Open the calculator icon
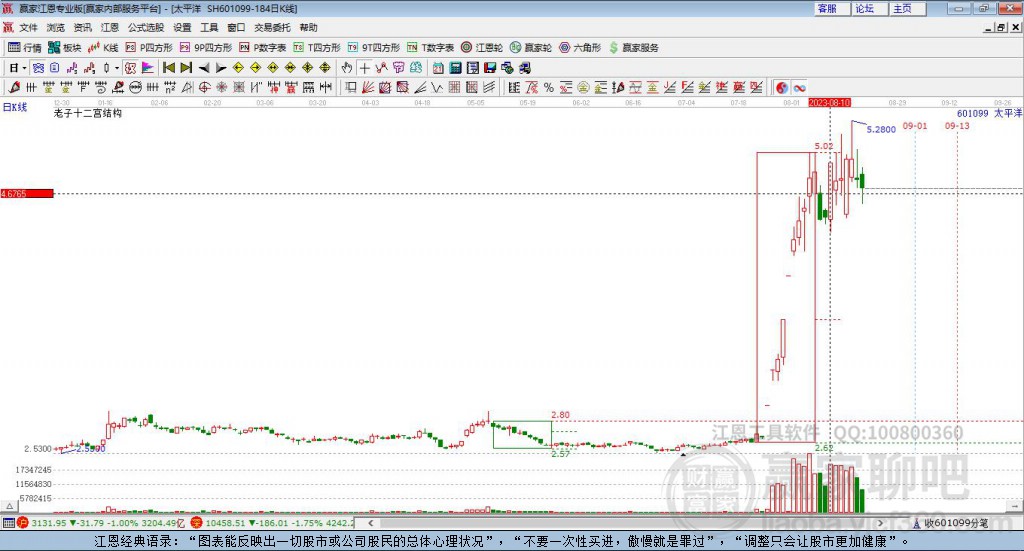Viewport: 1024px width, 551px height. click(455, 68)
